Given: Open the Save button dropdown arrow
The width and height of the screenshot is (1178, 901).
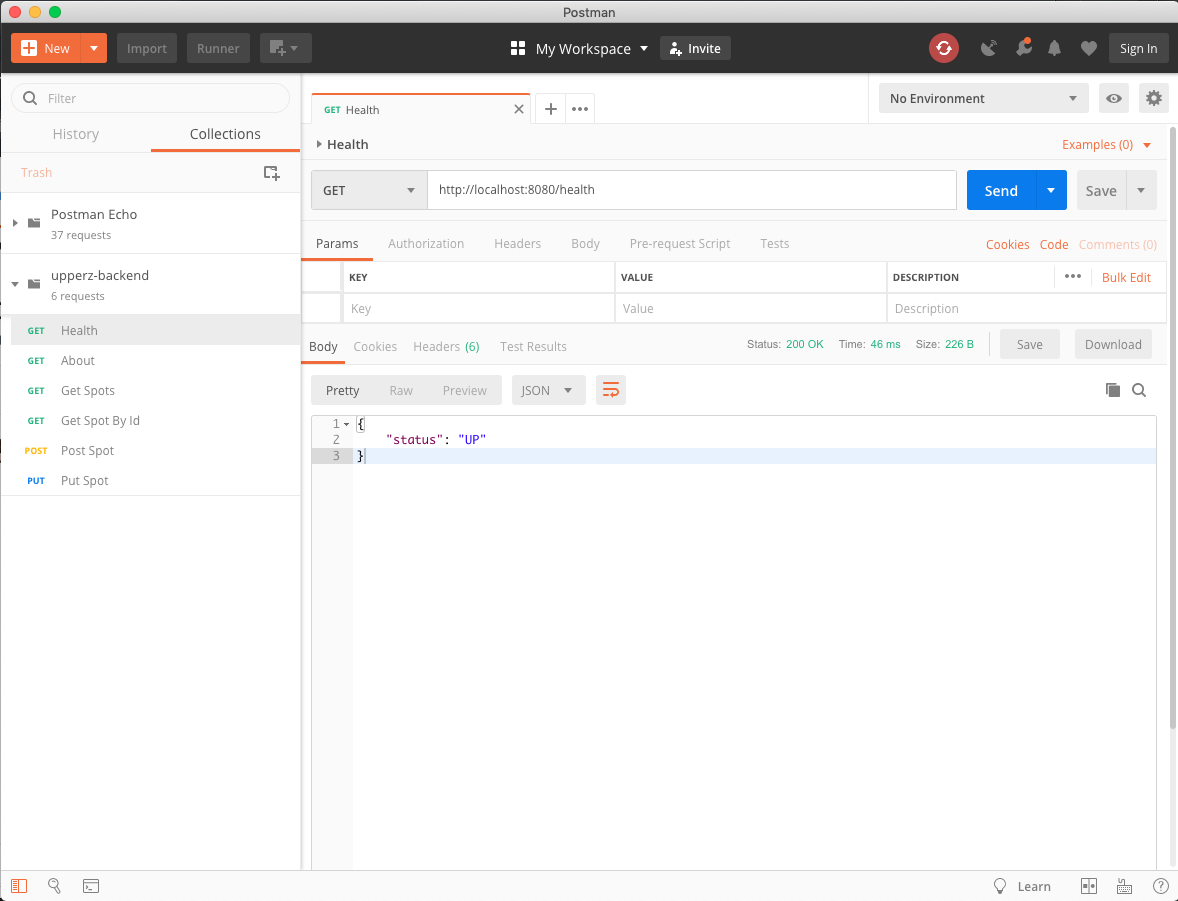Looking at the screenshot, I should tap(1141, 190).
